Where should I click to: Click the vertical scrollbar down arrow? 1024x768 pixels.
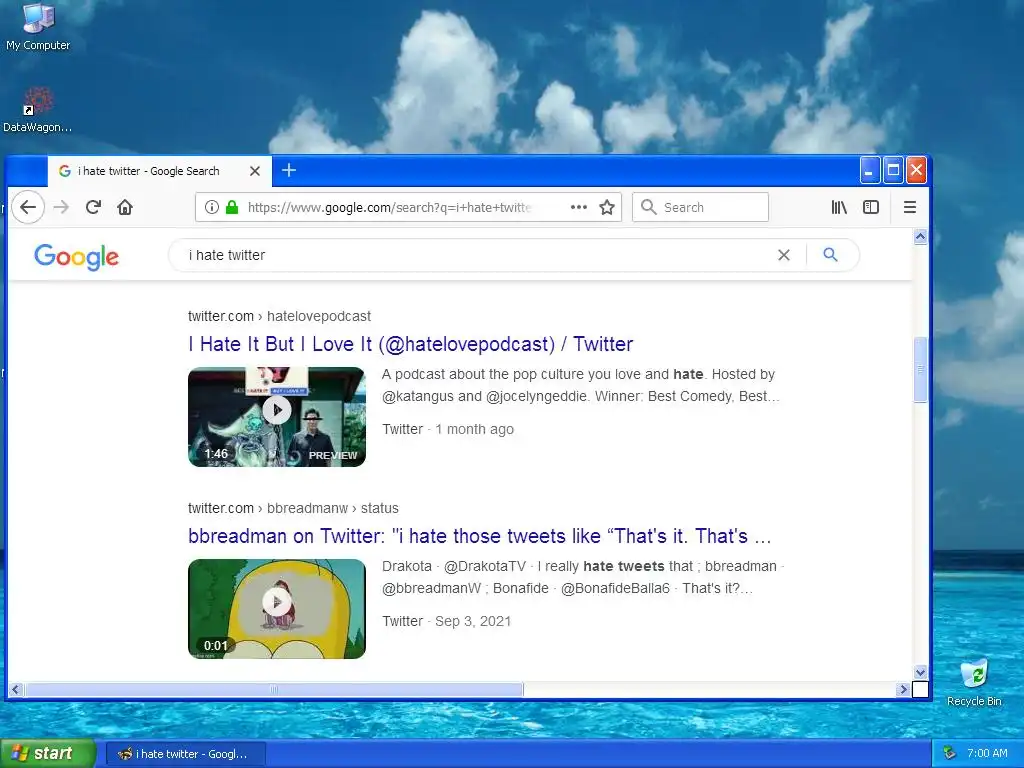[x=920, y=673]
